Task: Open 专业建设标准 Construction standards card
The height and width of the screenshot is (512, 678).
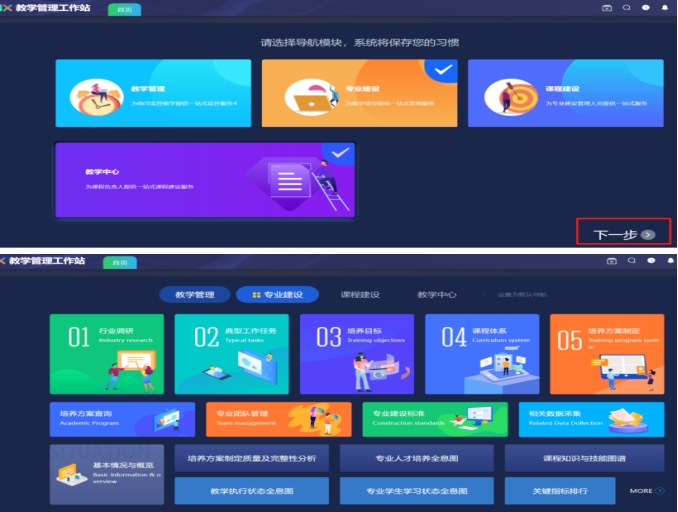Action: click(x=434, y=419)
